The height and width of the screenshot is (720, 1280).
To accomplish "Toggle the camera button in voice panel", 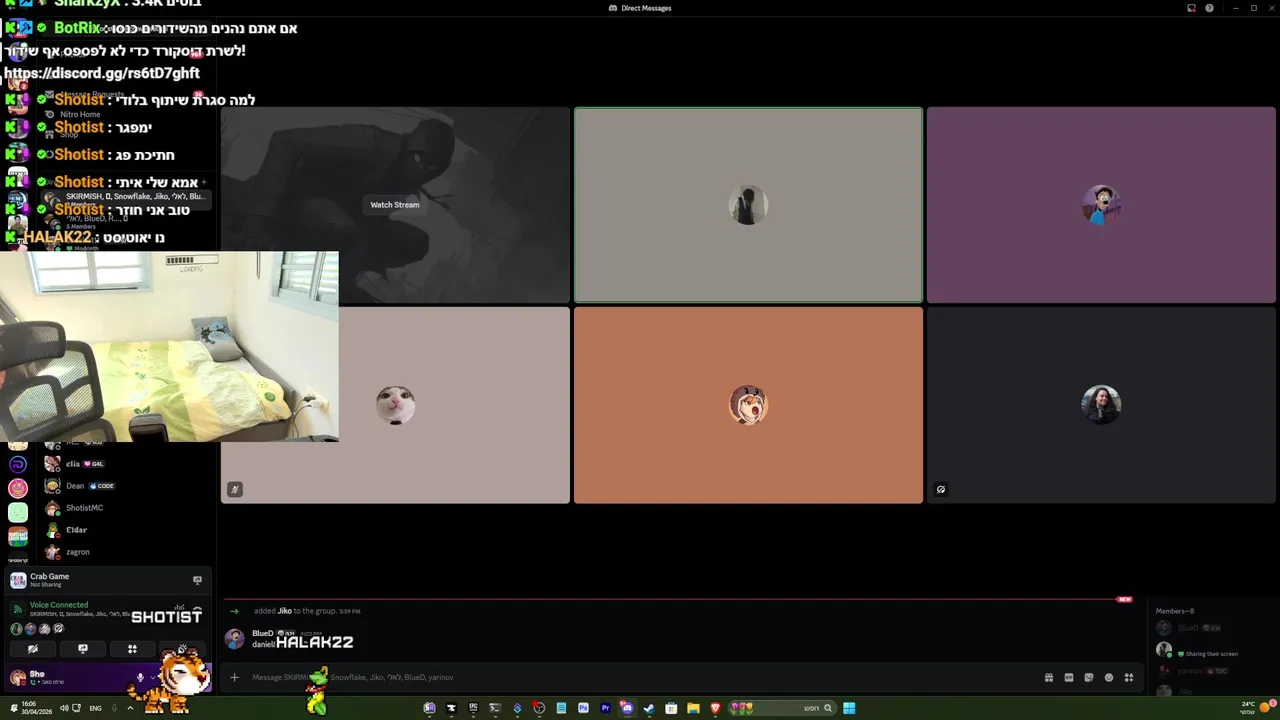I will (x=33, y=649).
